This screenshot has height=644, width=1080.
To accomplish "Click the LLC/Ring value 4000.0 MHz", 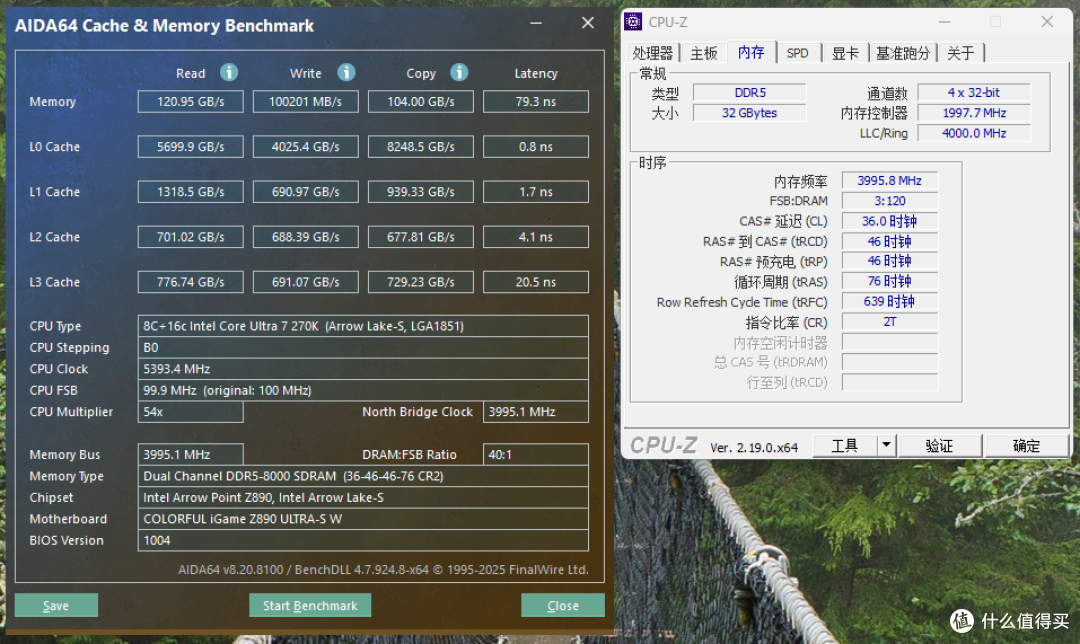I will pyautogui.click(x=974, y=133).
